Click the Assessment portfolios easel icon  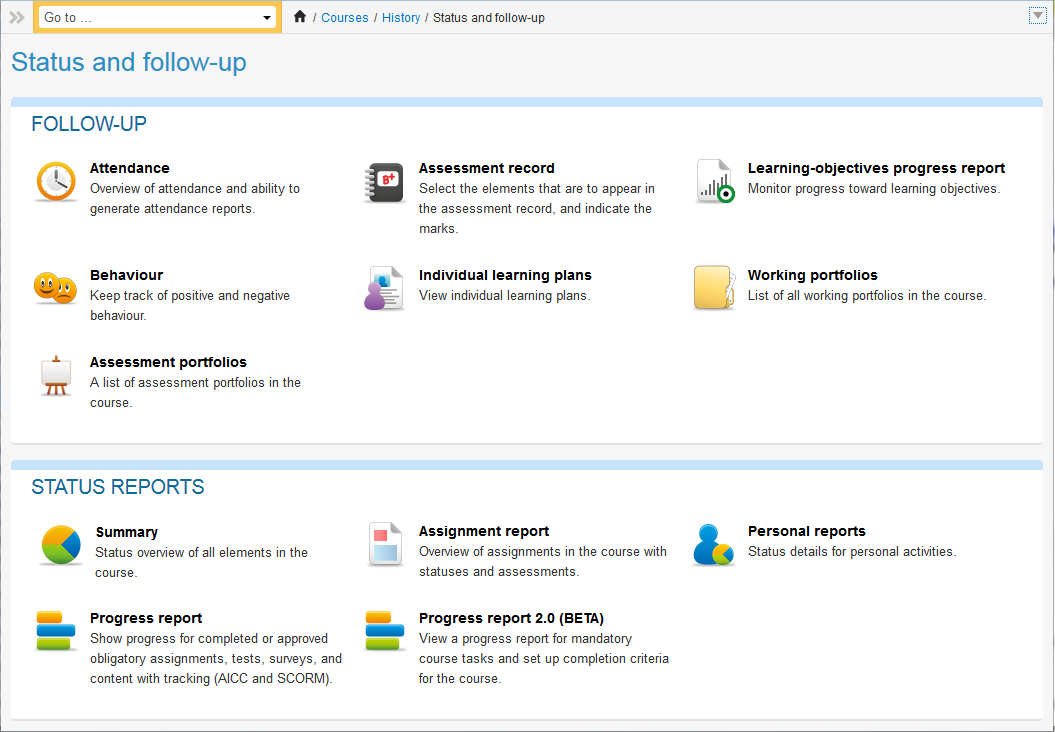pyautogui.click(x=56, y=376)
